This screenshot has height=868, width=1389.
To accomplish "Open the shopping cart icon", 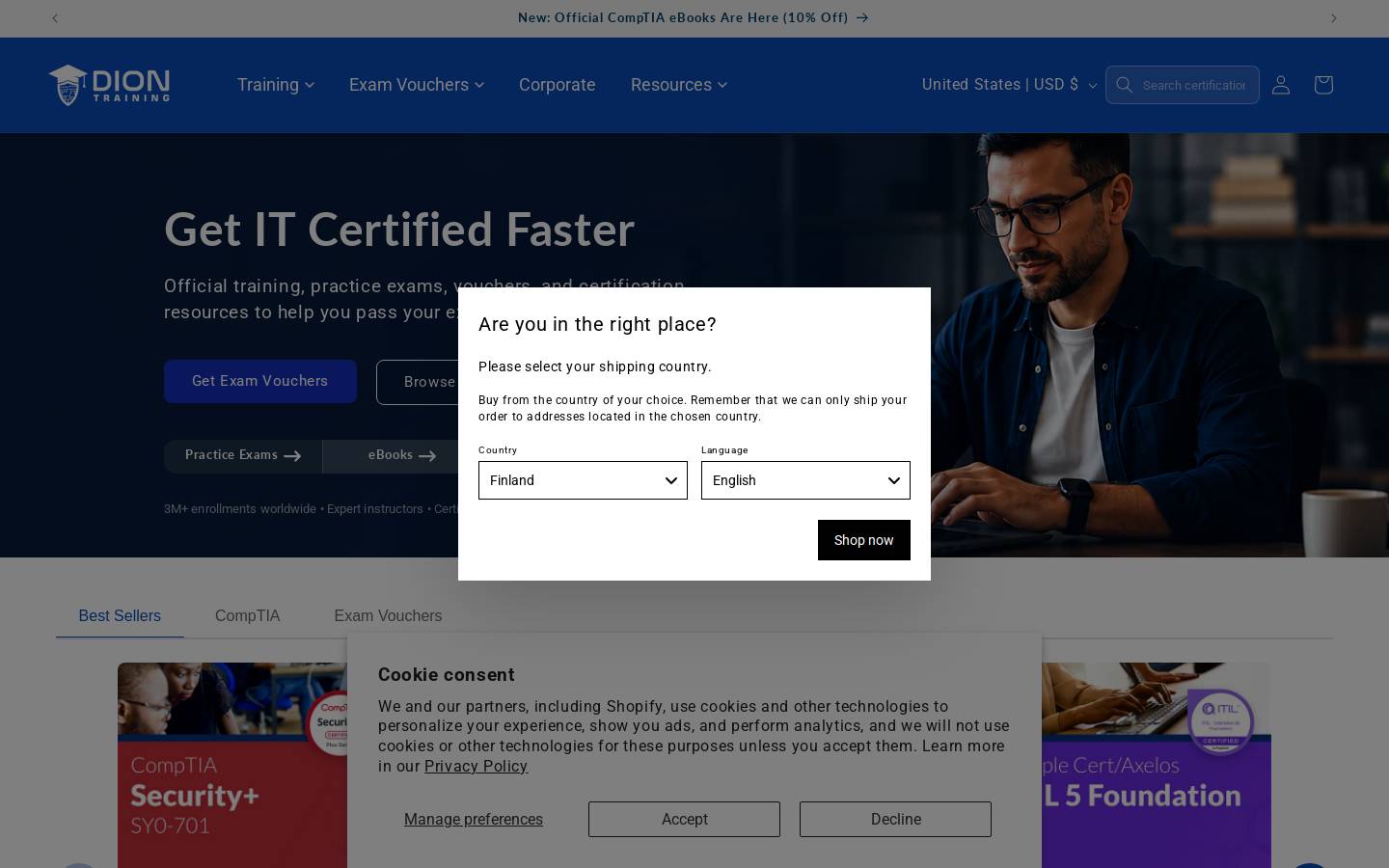I will click(1323, 85).
